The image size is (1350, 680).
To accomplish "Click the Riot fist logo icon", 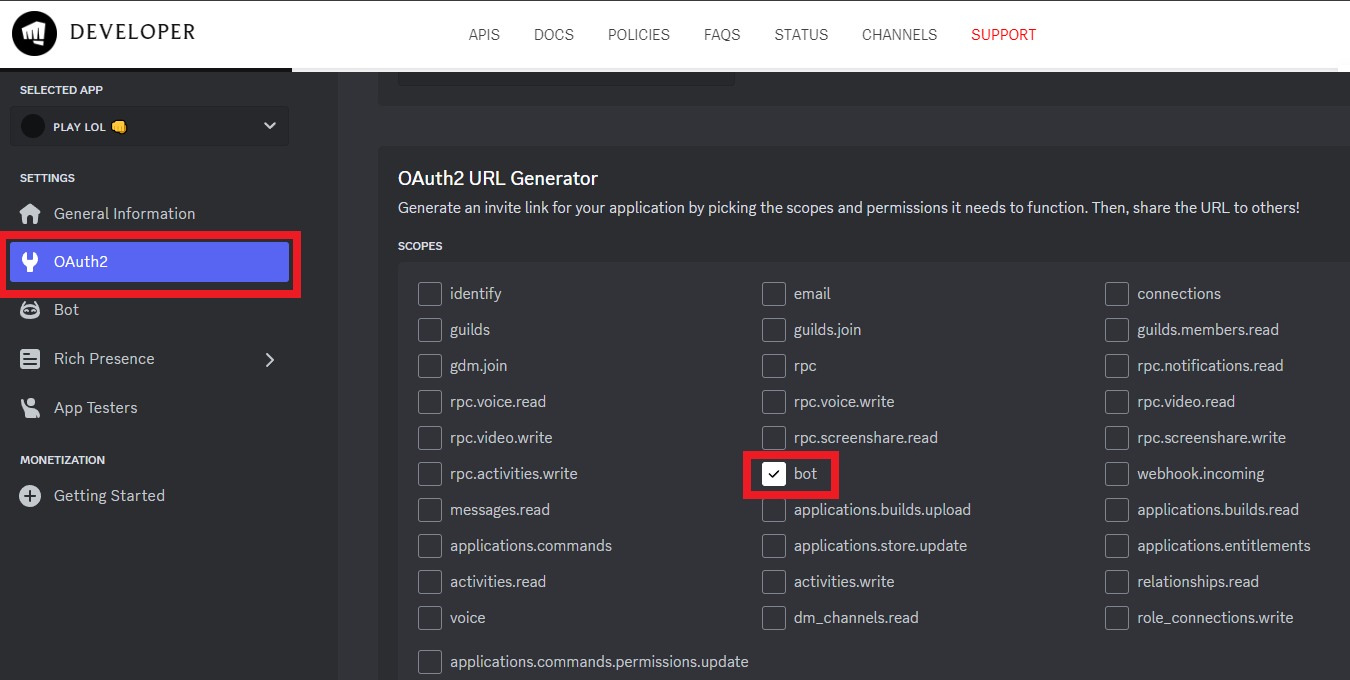I will pyautogui.click(x=35, y=34).
